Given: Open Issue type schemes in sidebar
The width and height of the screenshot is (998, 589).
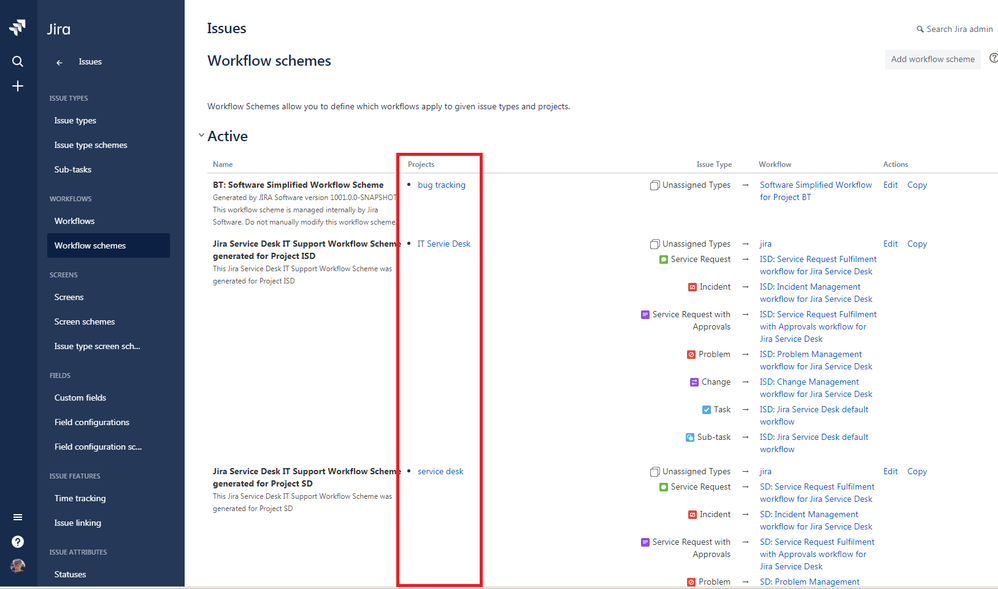Looking at the screenshot, I should click(x=90, y=145).
